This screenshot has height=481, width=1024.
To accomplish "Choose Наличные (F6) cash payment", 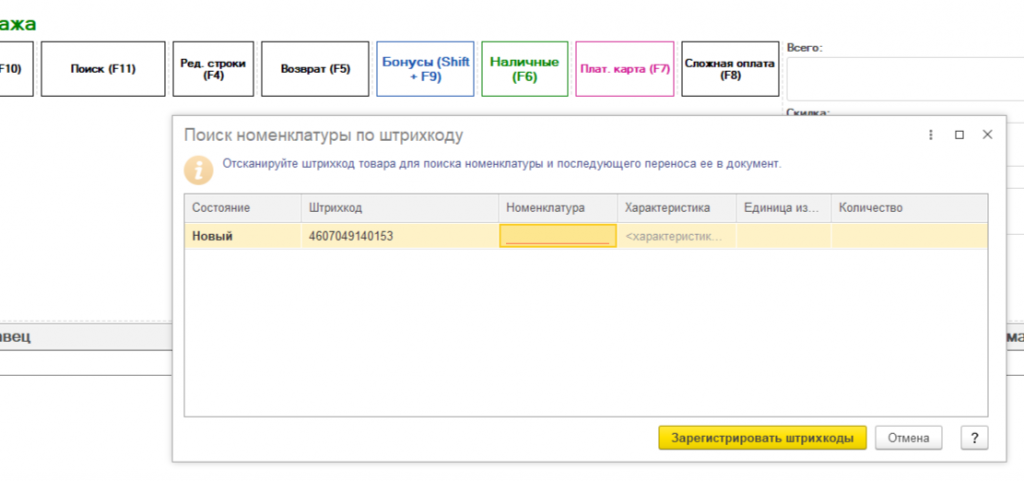I will point(524,69).
